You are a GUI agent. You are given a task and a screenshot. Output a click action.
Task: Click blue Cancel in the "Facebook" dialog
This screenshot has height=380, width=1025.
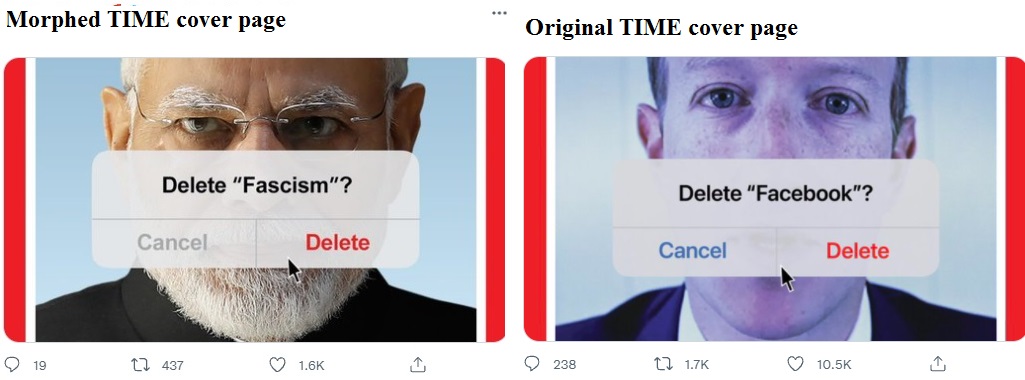692,250
